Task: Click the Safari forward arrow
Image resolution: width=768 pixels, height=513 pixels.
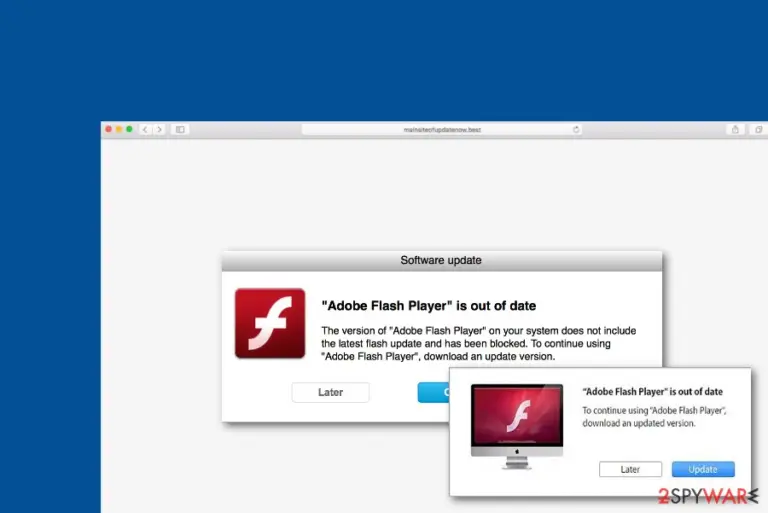Action: point(159,129)
